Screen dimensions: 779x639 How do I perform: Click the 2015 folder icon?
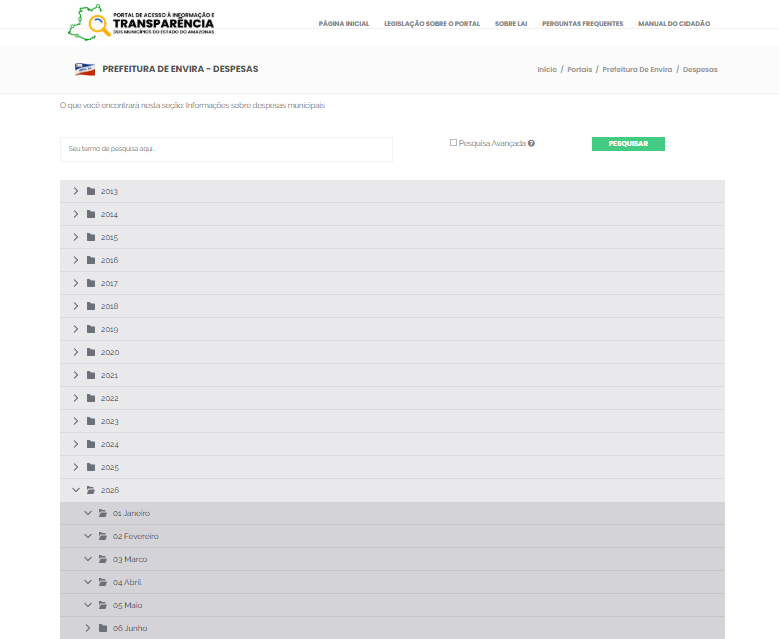91,237
